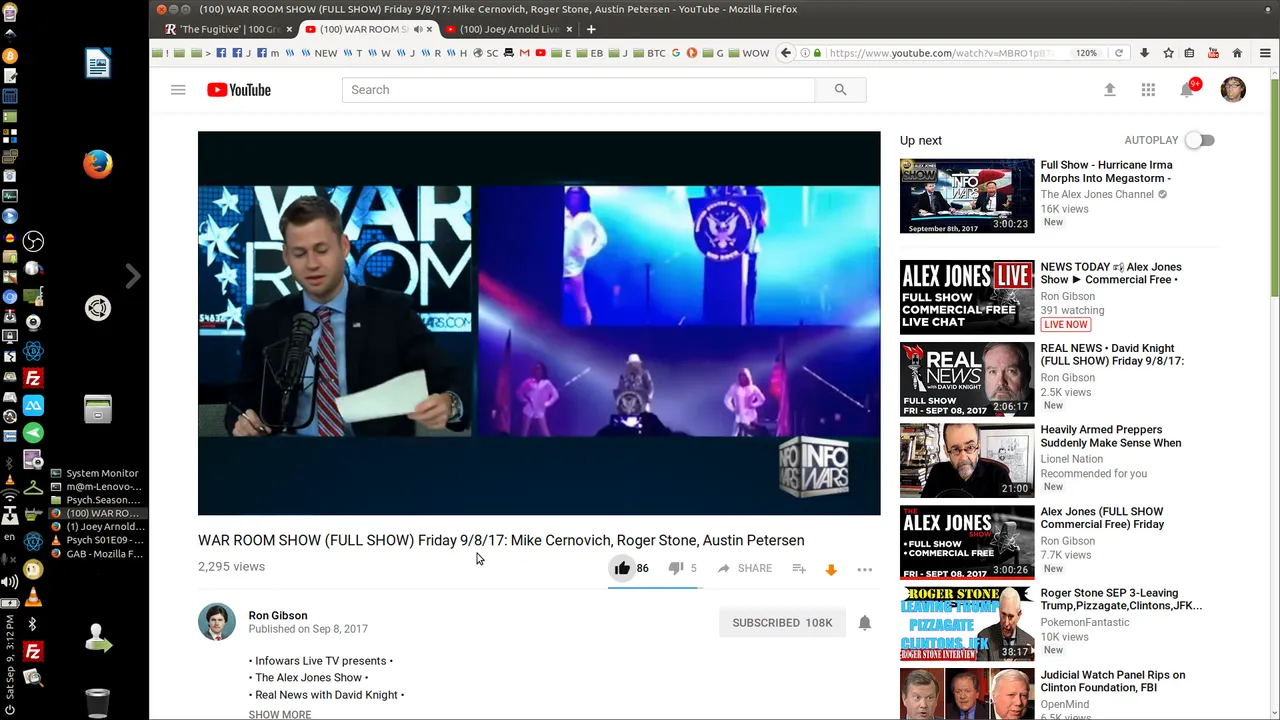Viewport: 1280px width, 720px height.
Task: Click the subscription notification bell for Ron Gibson
Action: point(865,622)
